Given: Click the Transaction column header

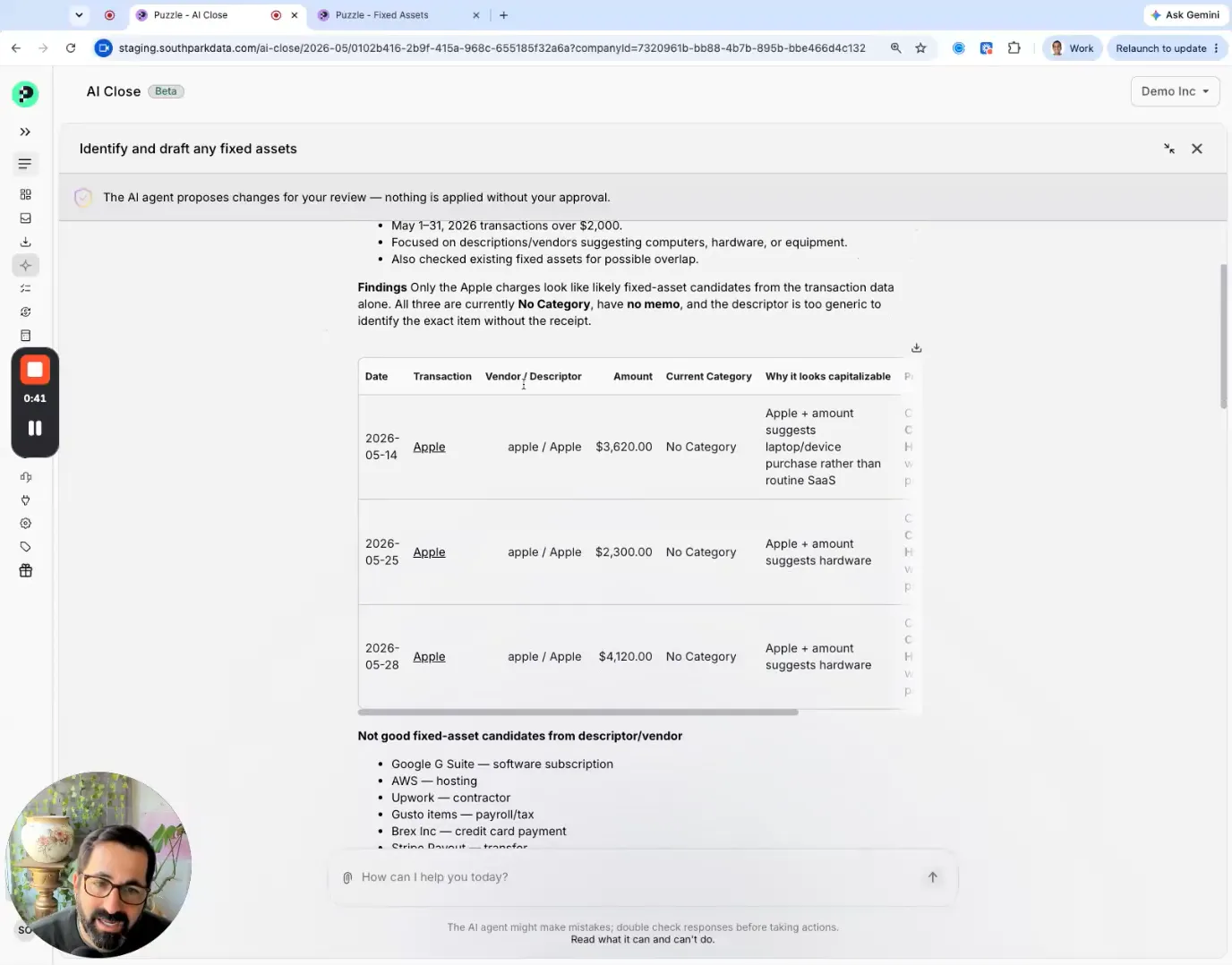Looking at the screenshot, I should (442, 376).
